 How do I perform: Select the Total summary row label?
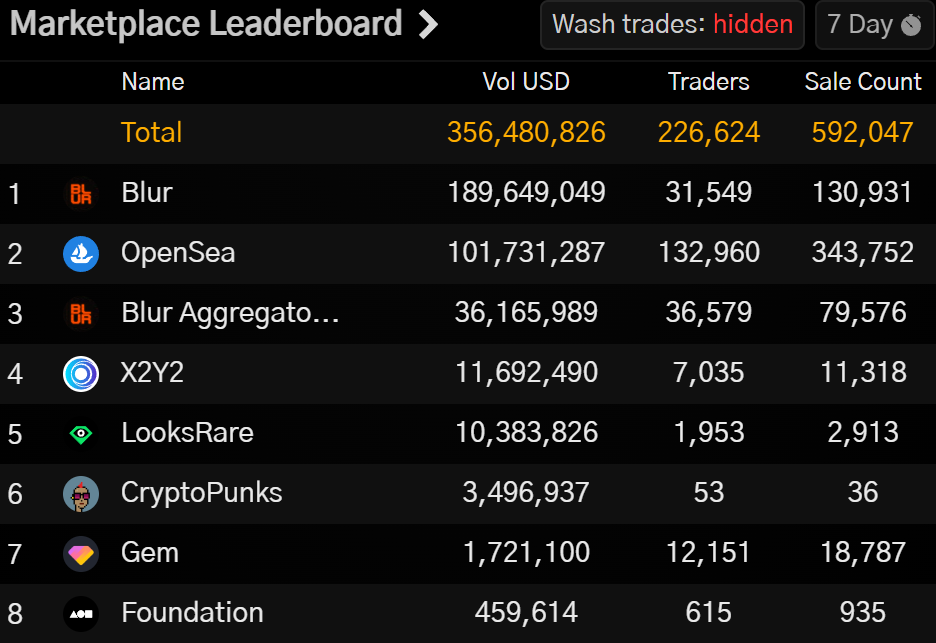coord(152,133)
